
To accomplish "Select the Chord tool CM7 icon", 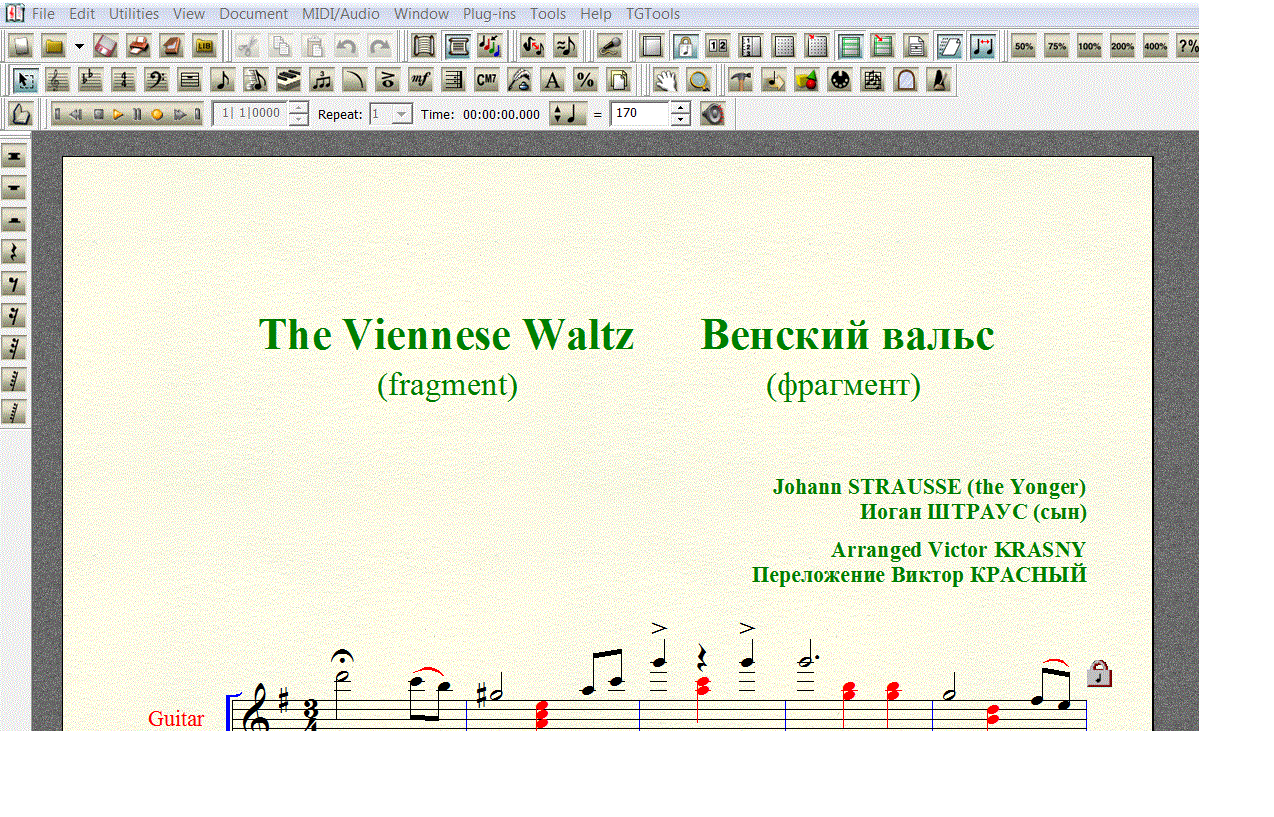I will pos(485,80).
